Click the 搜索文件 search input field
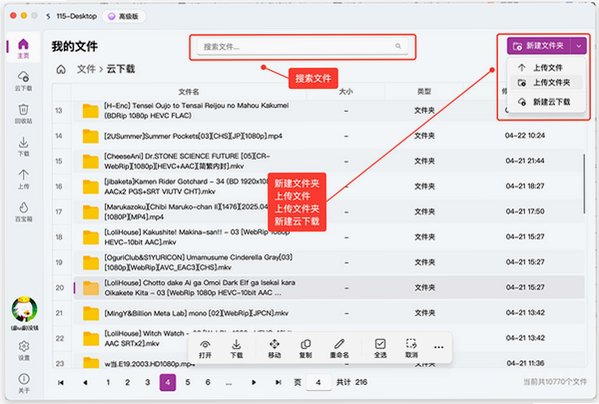599x404 pixels. 303,47
